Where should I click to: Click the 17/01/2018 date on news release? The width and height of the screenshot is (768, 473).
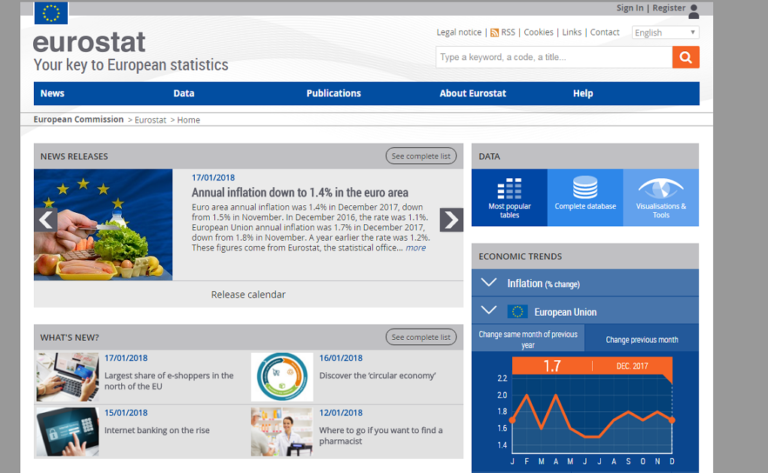(x=213, y=178)
